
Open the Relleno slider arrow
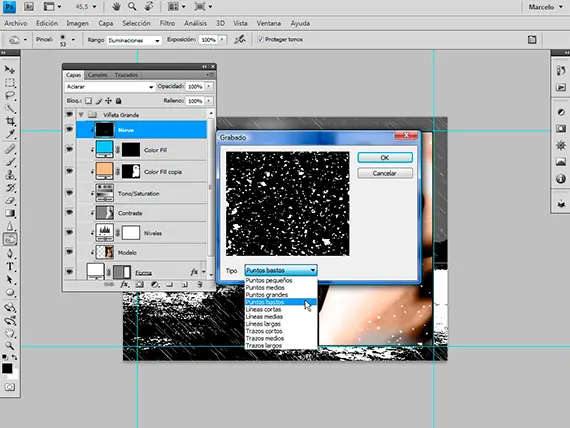[x=209, y=101]
